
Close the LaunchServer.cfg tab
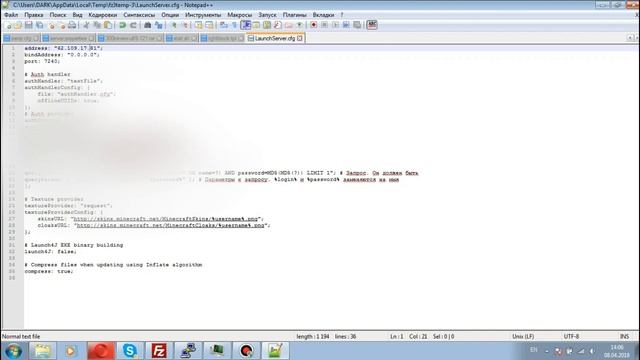(300, 38)
